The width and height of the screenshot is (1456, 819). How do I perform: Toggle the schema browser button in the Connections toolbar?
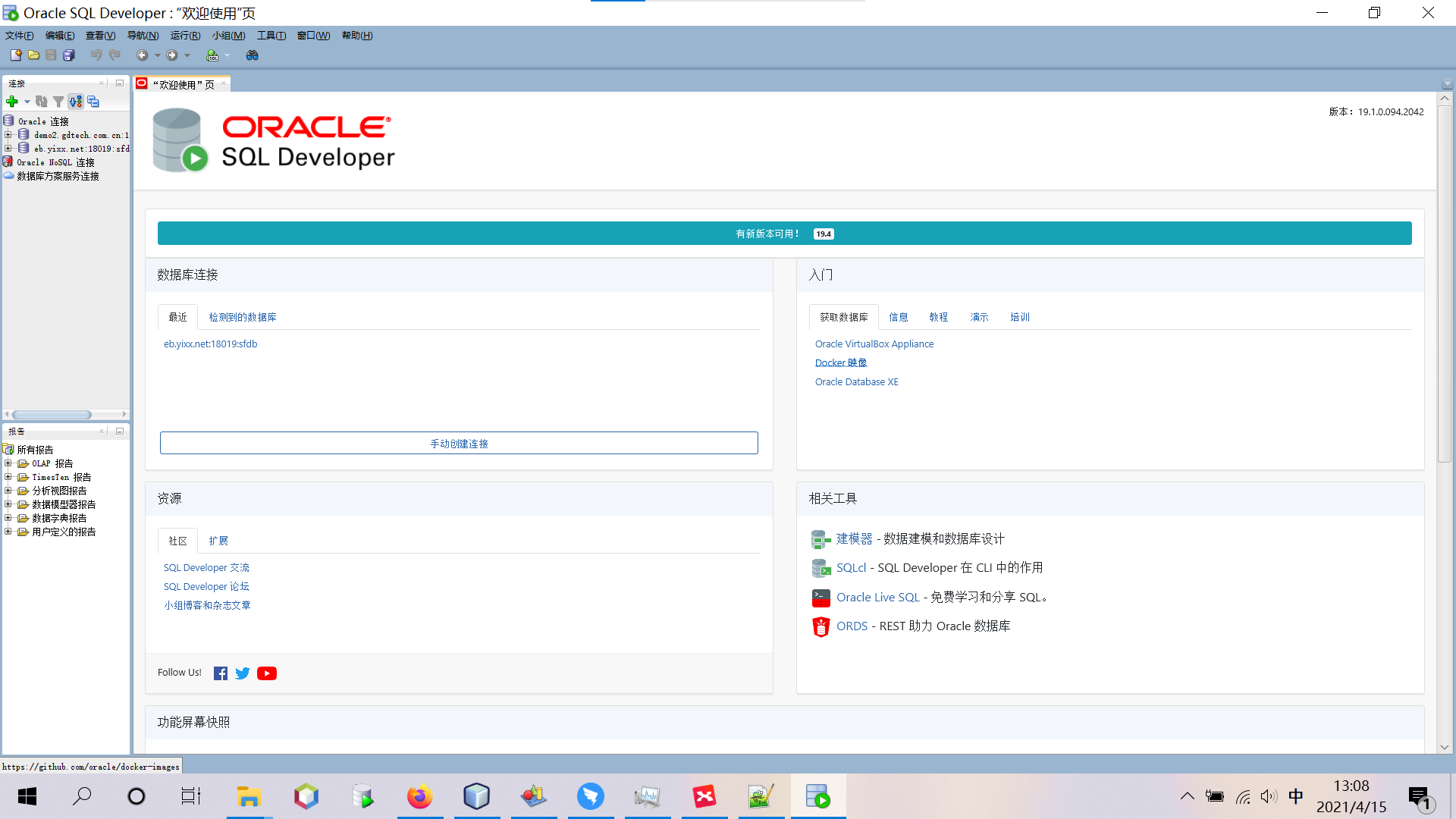click(76, 102)
